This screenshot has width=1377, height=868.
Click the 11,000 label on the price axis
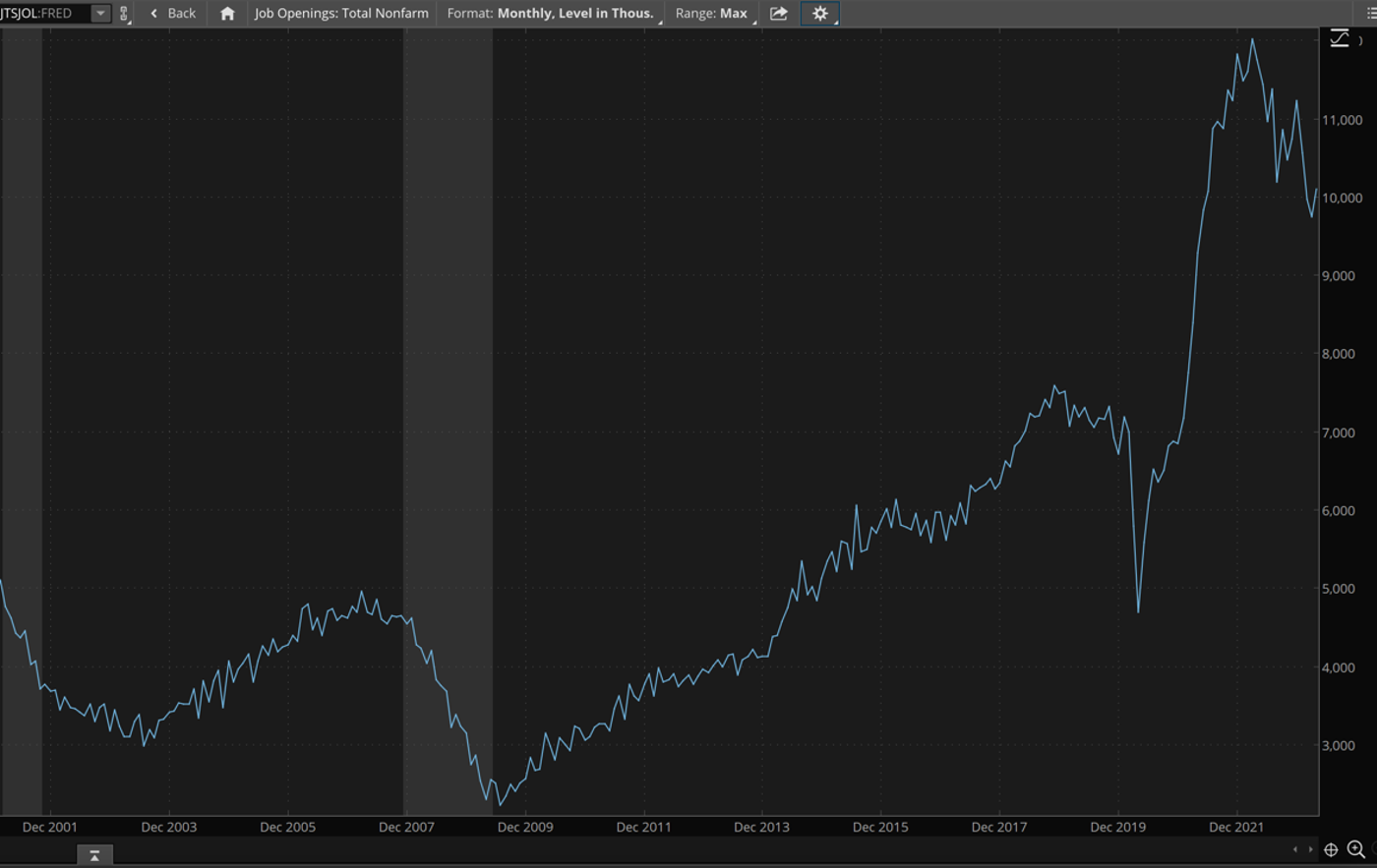click(x=1343, y=120)
